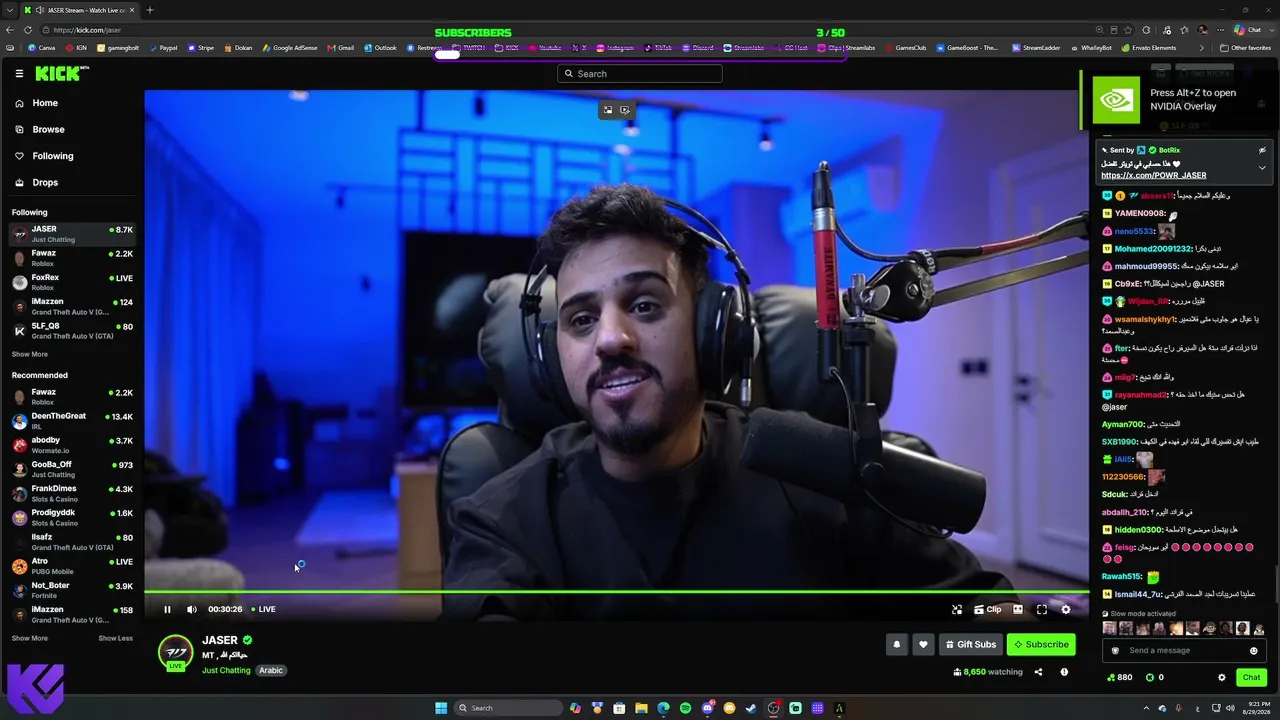
Task: Open a new browser tab
Action: (x=149, y=10)
